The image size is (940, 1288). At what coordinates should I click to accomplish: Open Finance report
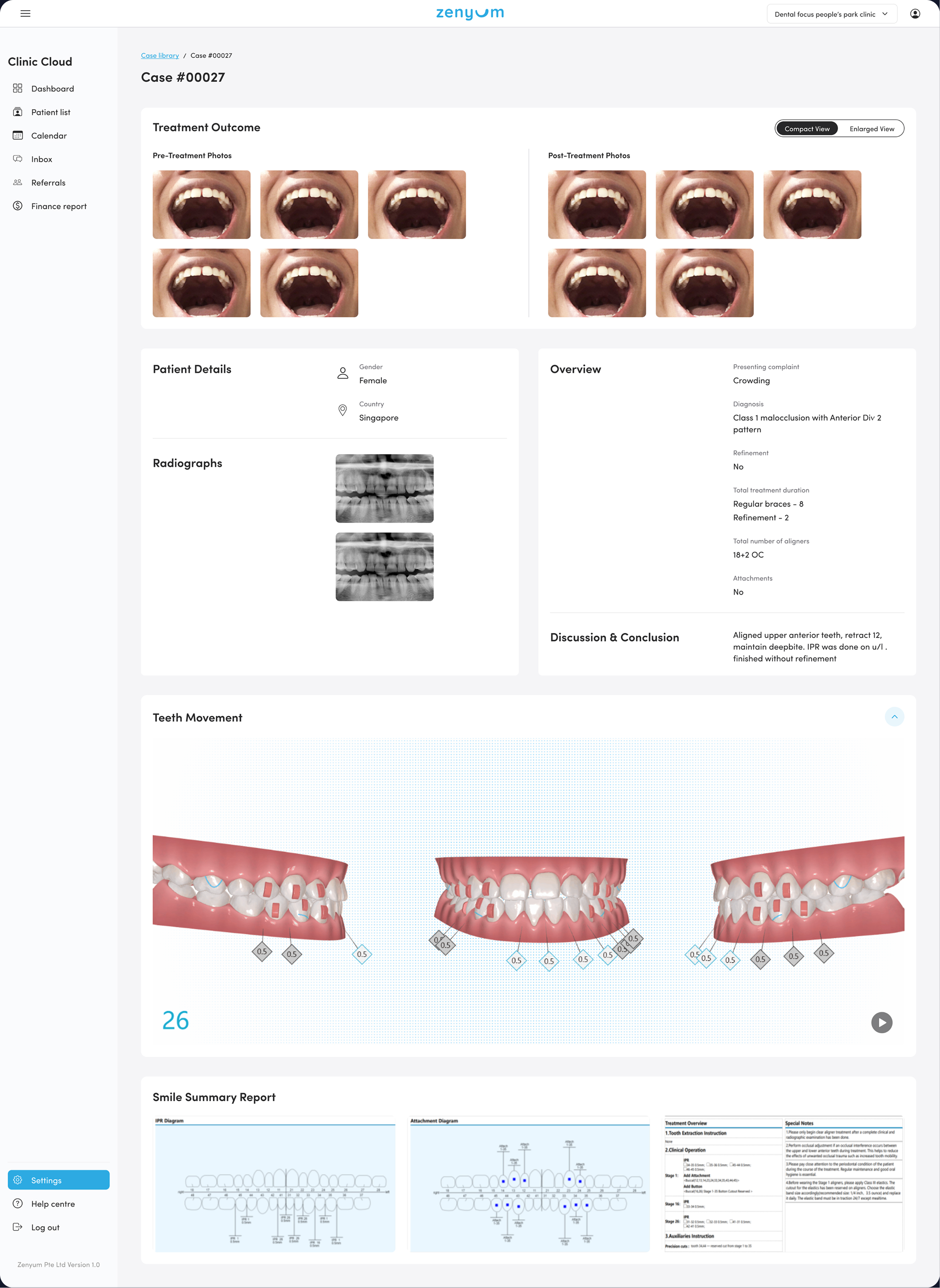click(x=59, y=206)
